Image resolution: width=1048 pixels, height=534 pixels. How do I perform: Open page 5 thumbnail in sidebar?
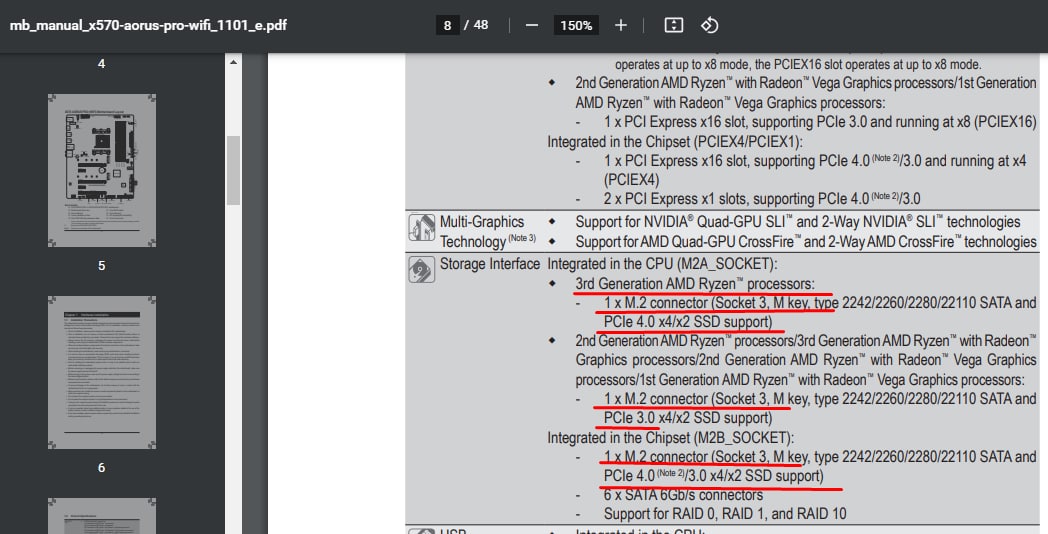point(102,170)
